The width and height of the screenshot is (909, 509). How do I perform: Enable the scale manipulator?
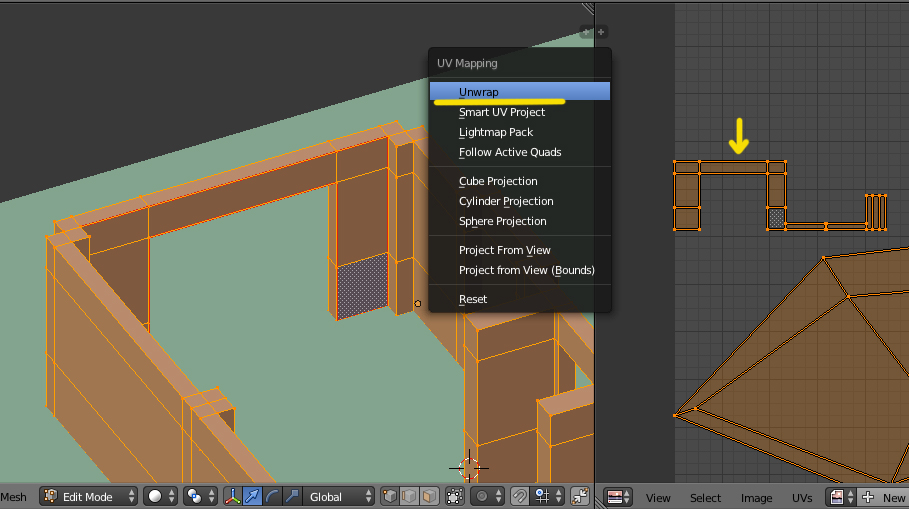(292, 497)
